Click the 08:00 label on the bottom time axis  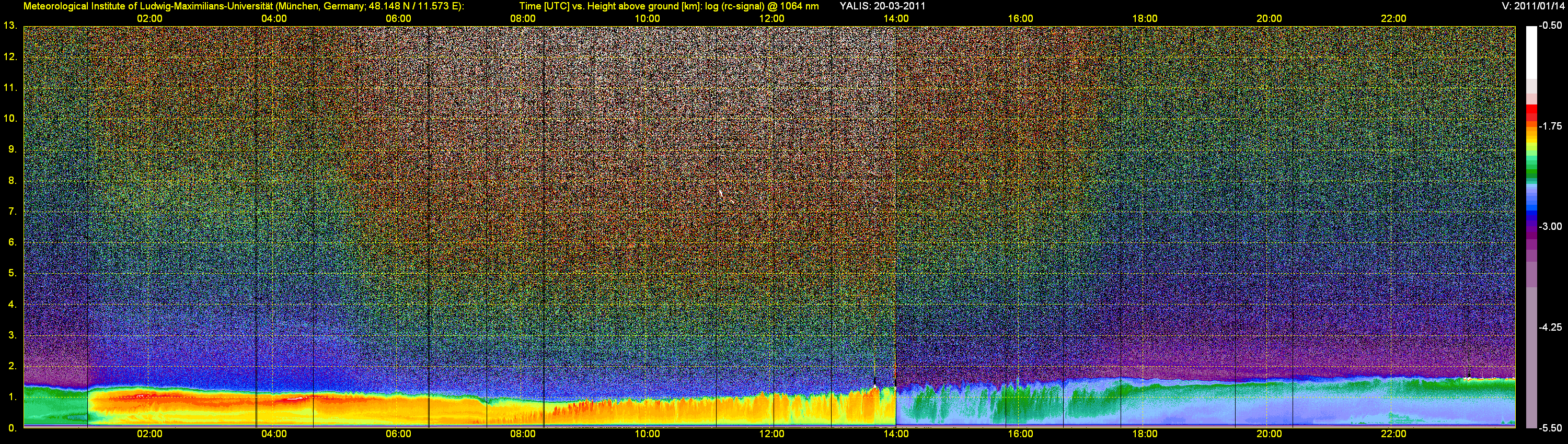523,434
